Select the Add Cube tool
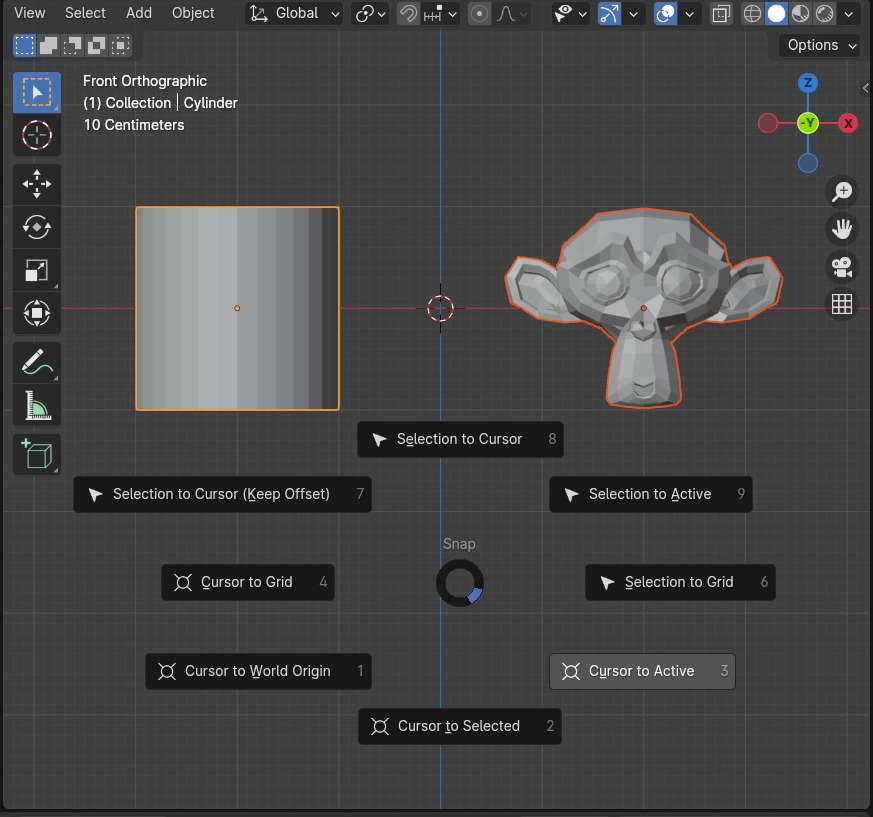 click(37, 454)
